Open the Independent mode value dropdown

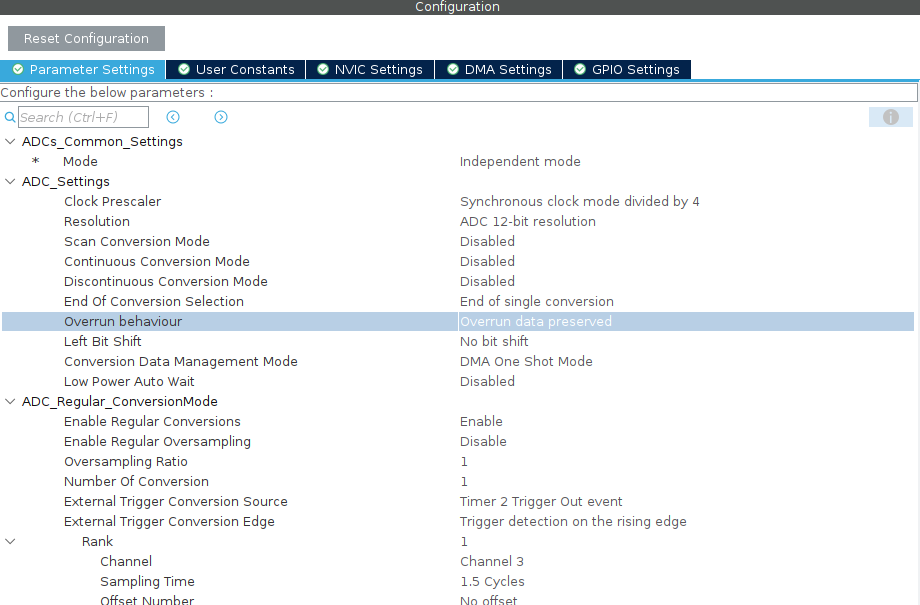click(x=520, y=161)
